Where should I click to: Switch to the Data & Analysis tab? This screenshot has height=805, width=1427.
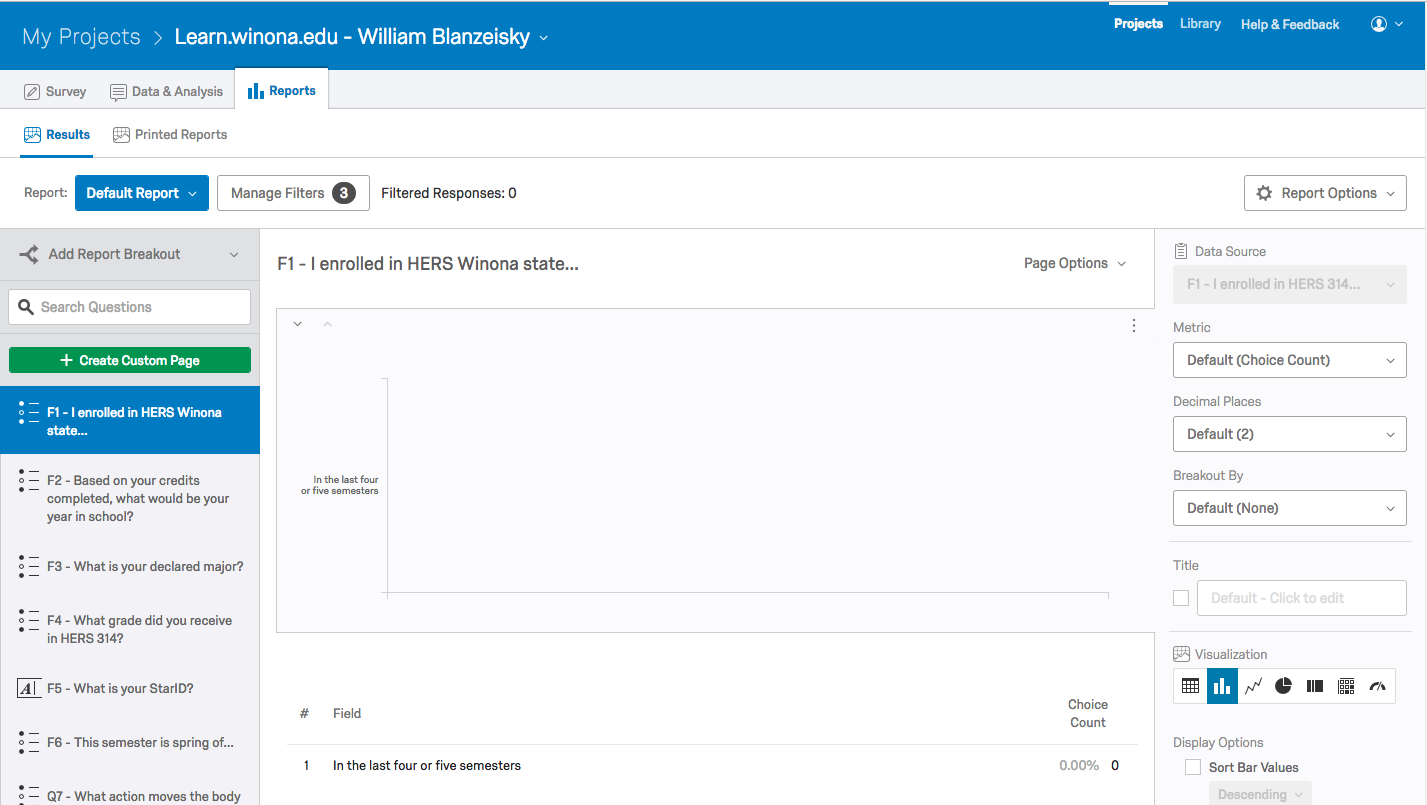pyautogui.click(x=167, y=91)
